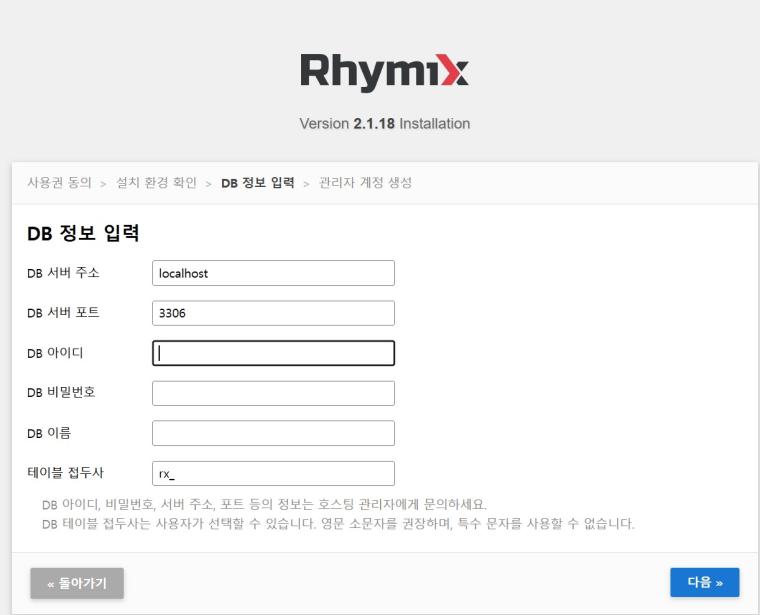Click the DB 서버 포트 label
Viewport: 760px width, 615px height.
(x=63, y=313)
